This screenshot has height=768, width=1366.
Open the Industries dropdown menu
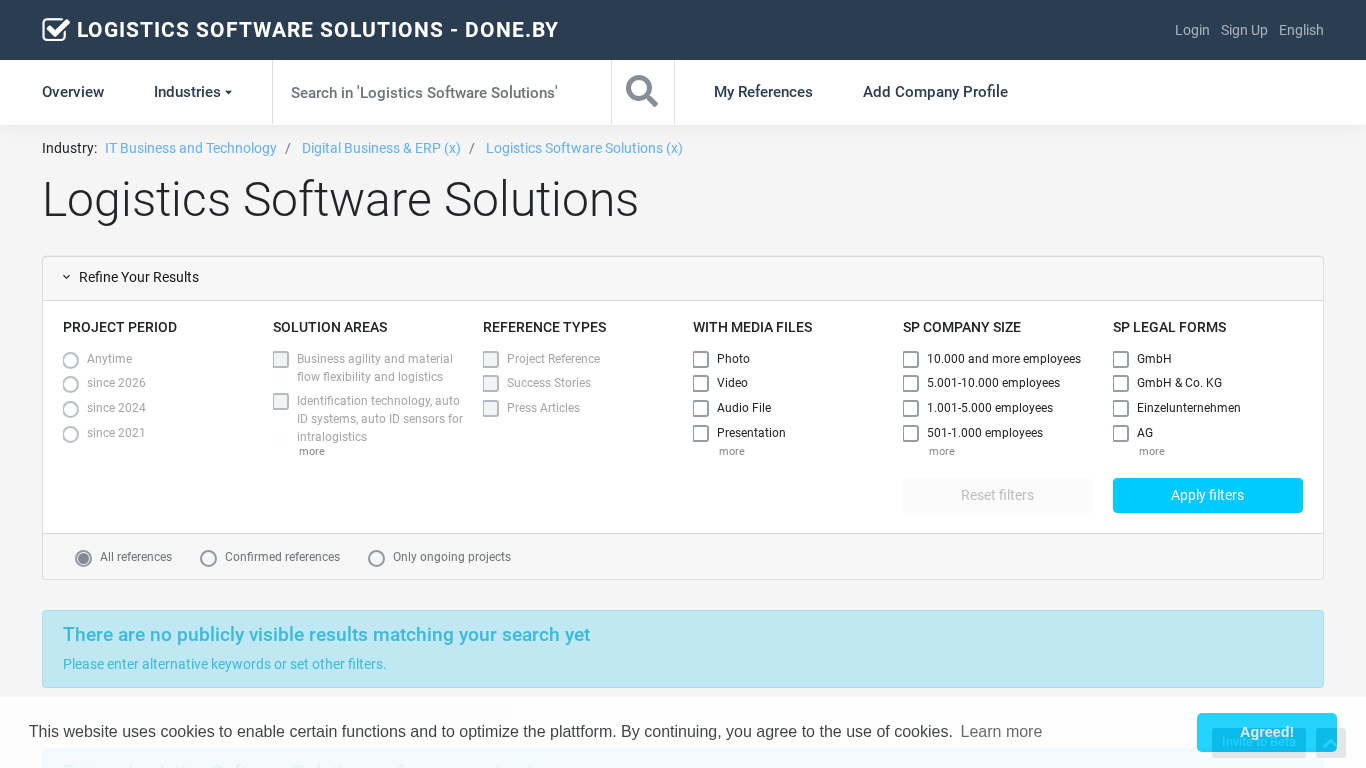192,92
